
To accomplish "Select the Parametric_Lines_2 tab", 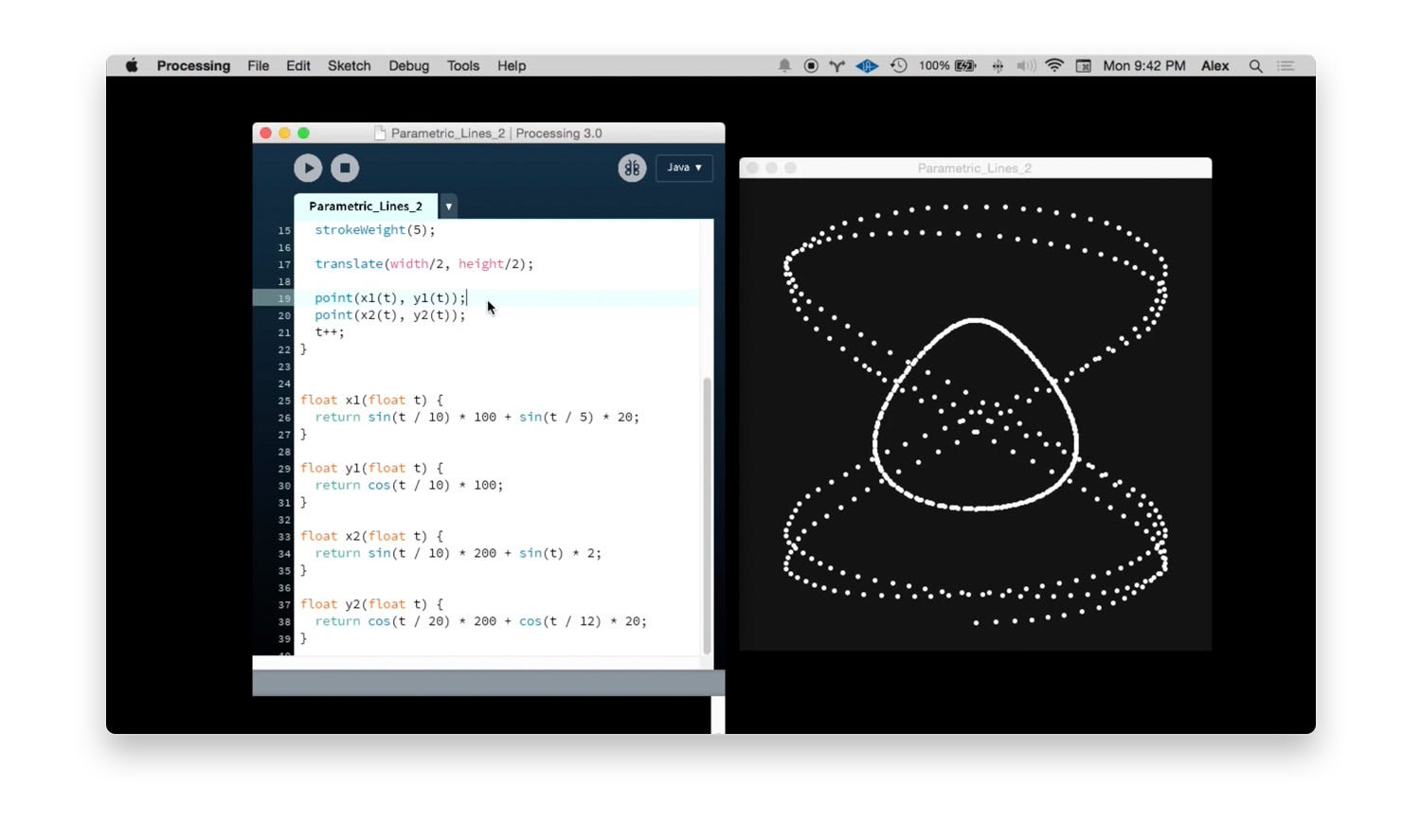I will coord(366,206).
